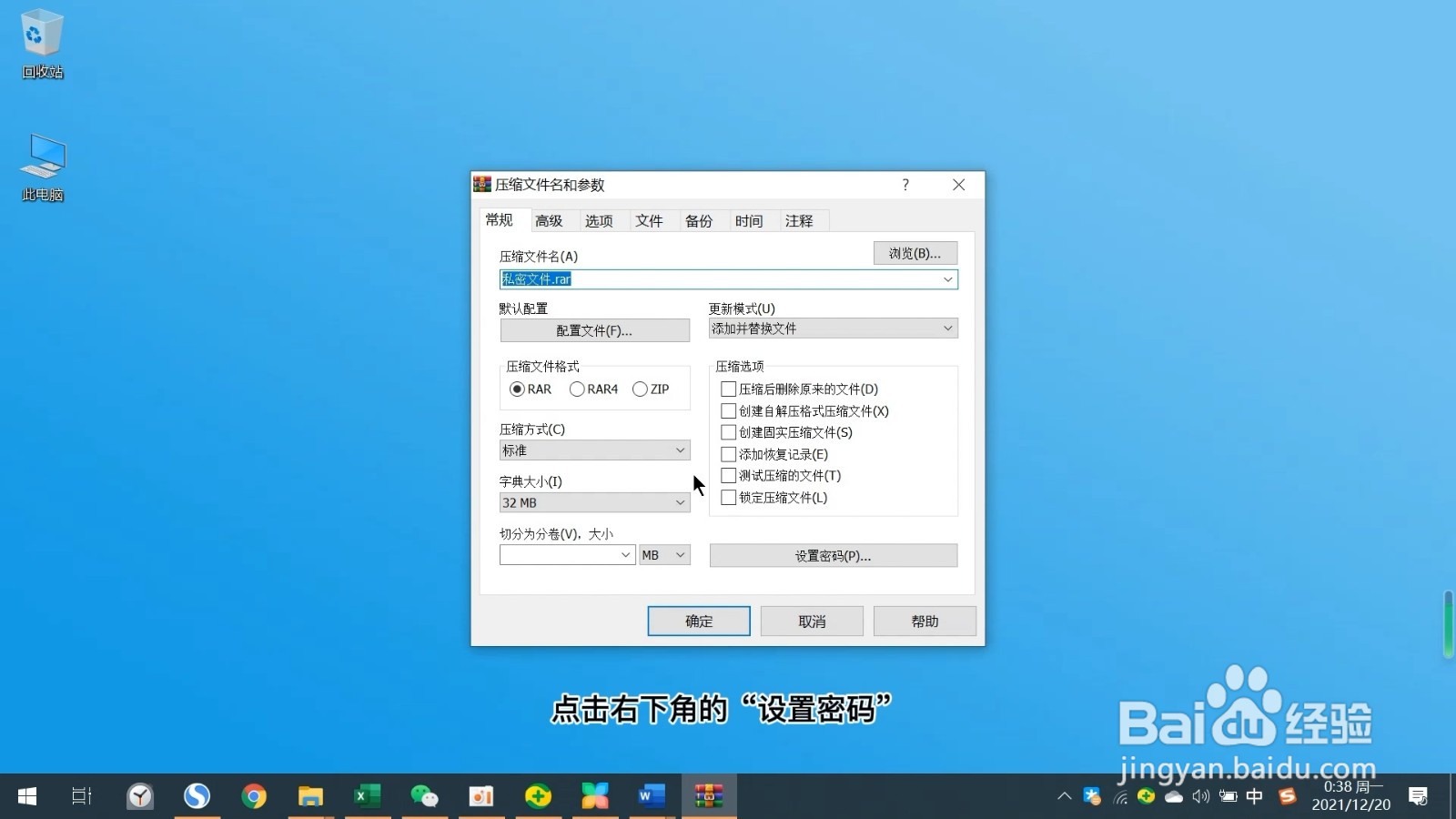Viewport: 1456px width, 819px height.
Task: Switch to the 备份 tab
Action: pyautogui.click(x=699, y=220)
